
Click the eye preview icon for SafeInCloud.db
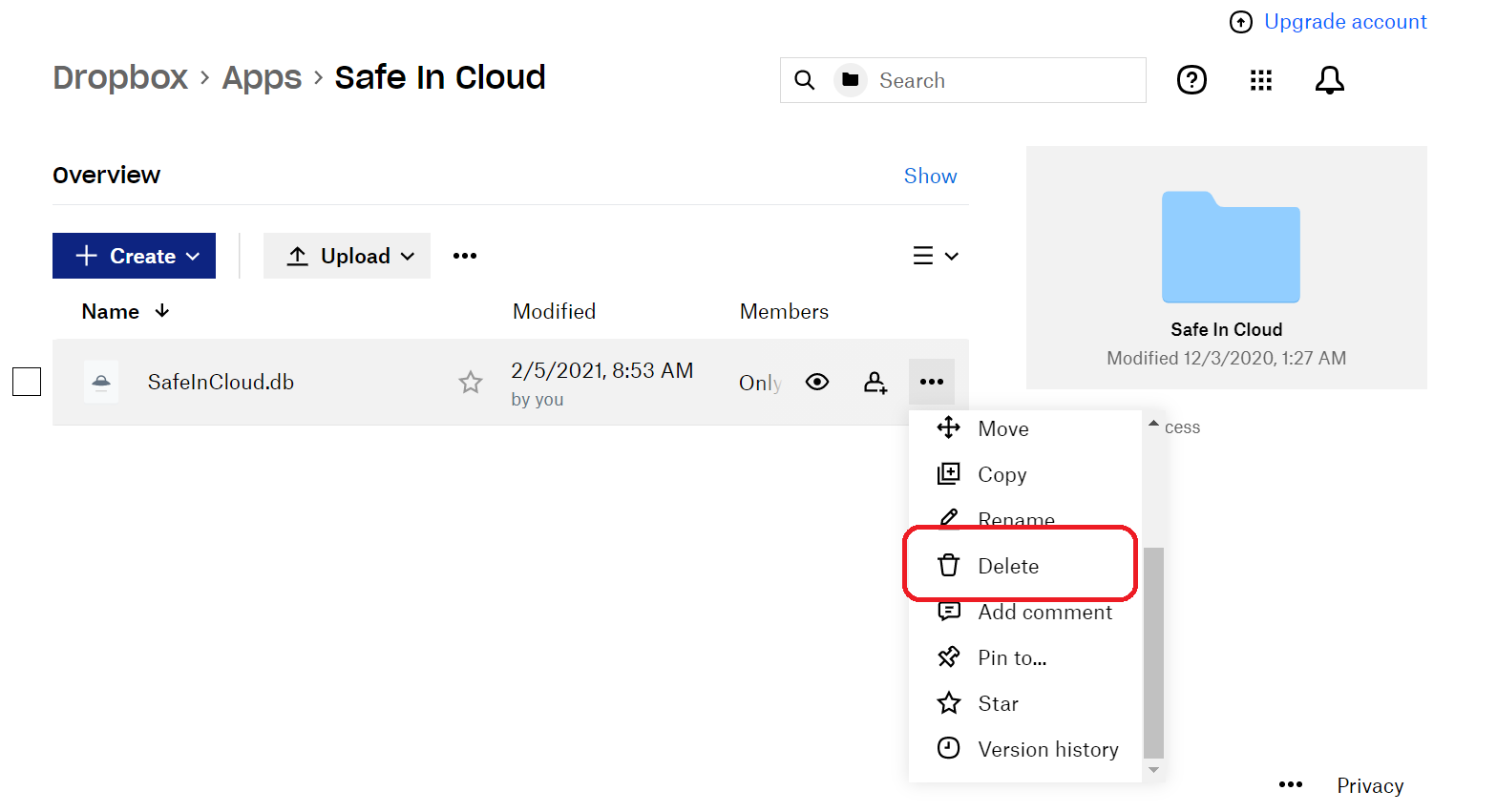point(817,382)
